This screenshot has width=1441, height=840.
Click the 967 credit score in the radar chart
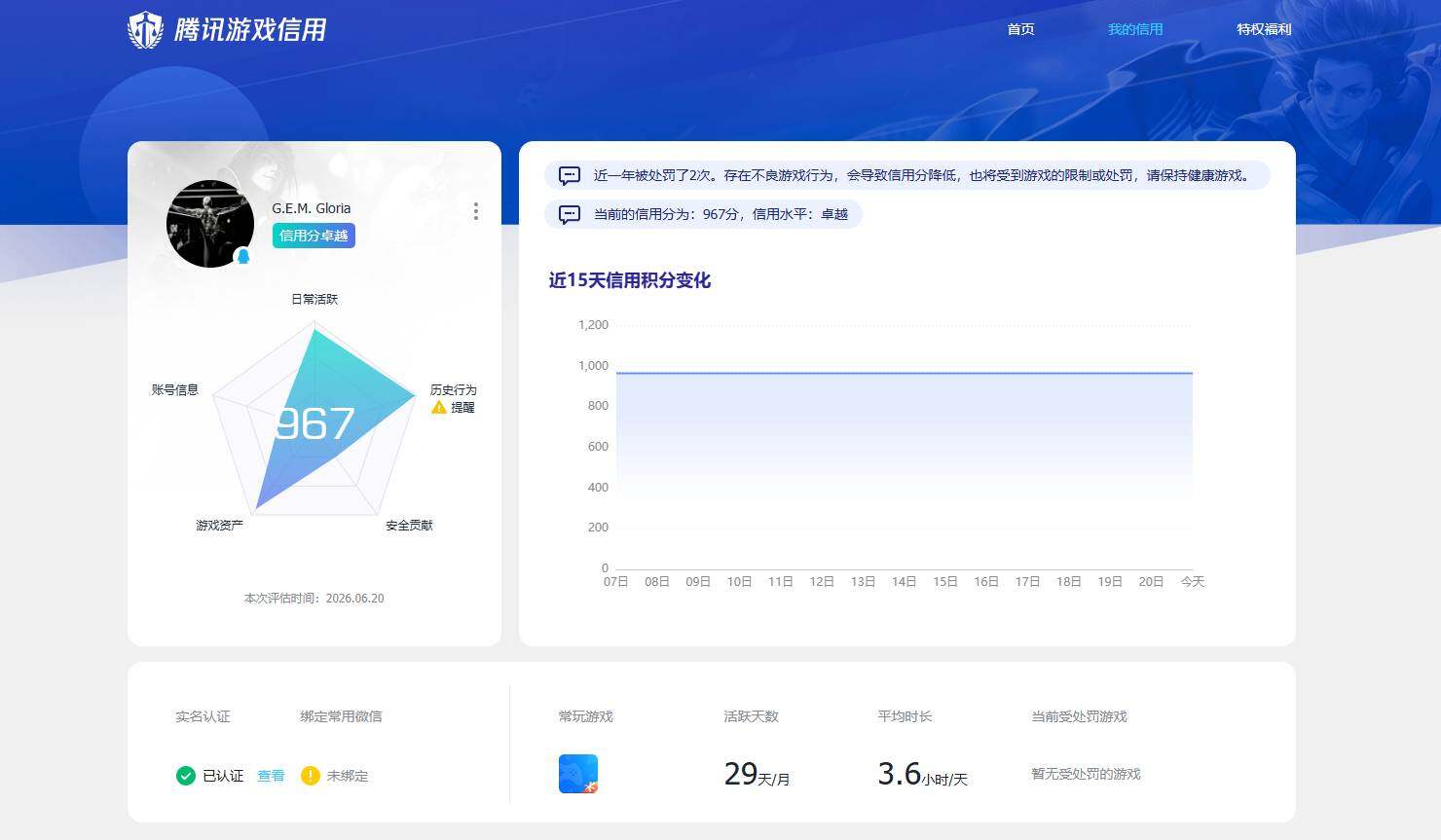314,423
